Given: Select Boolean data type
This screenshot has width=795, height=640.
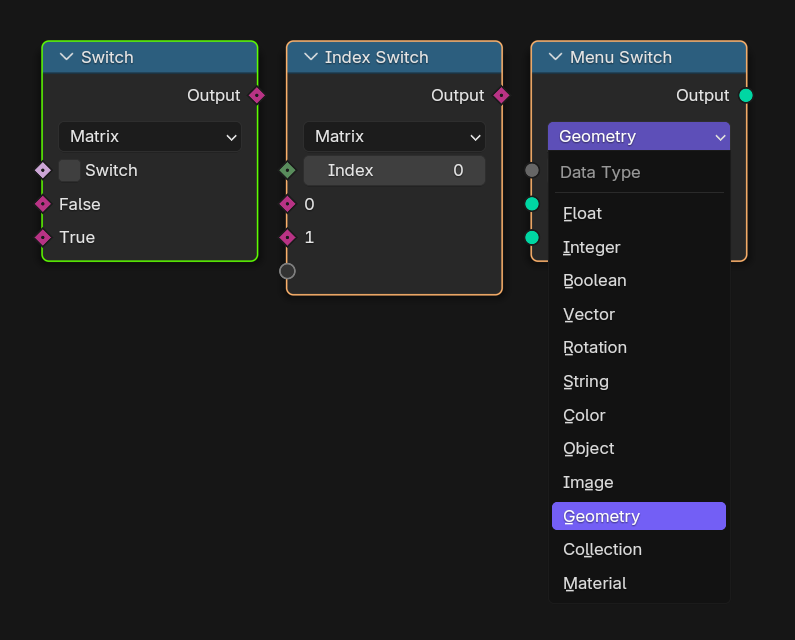Looking at the screenshot, I should (639, 280).
